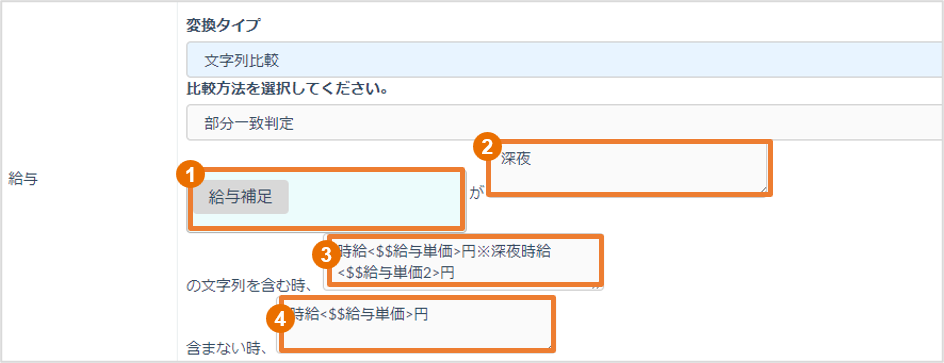Open the 部分一致判定 comparison method dropdown
Screen dimensions: 944x363
pyautogui.click(x=565, y=123)
